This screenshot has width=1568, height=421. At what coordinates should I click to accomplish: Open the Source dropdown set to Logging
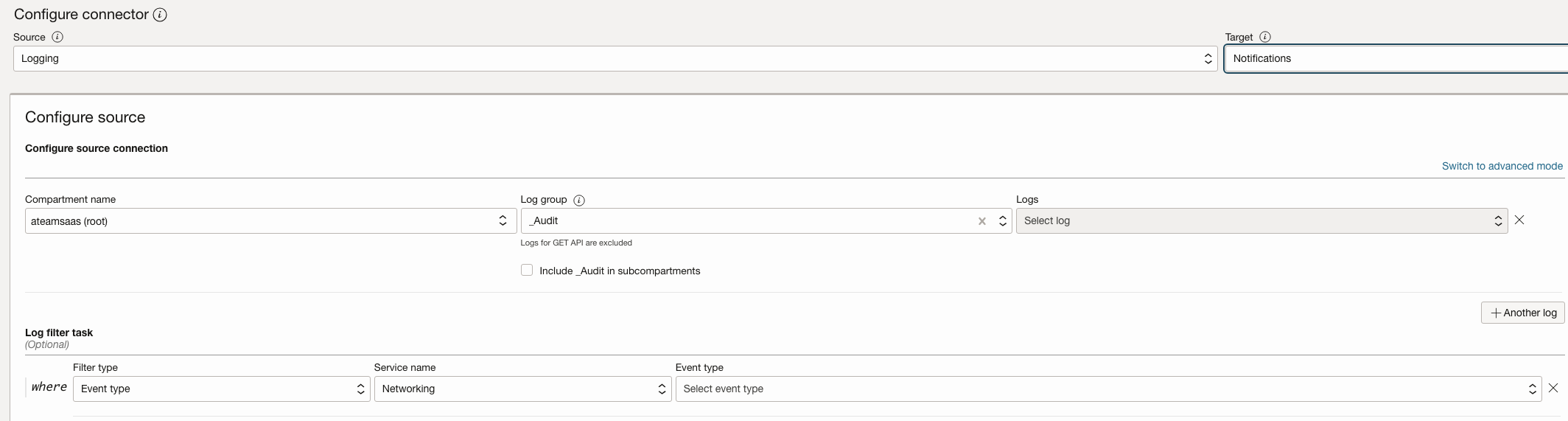(615, 59)
